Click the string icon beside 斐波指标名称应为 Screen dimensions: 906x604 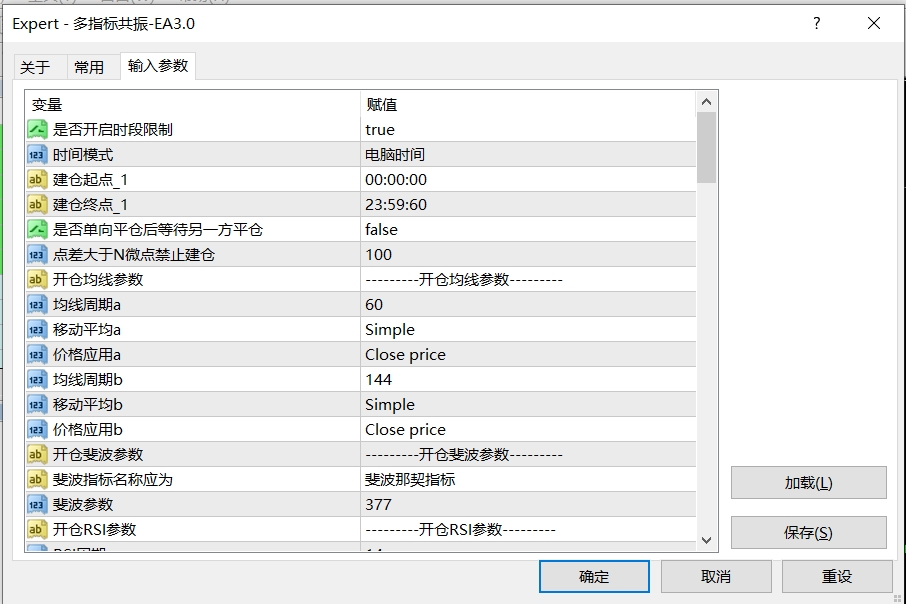[x=37, y=480]
